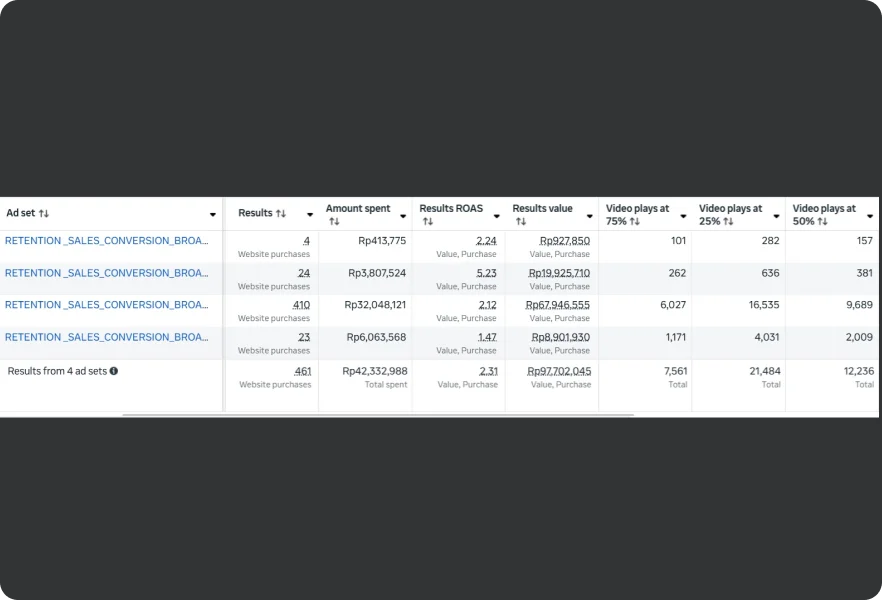This screenshot has height=600, width=882.
Task: Click the sort arrows beside Ad set header
Action: click(44, 214)
